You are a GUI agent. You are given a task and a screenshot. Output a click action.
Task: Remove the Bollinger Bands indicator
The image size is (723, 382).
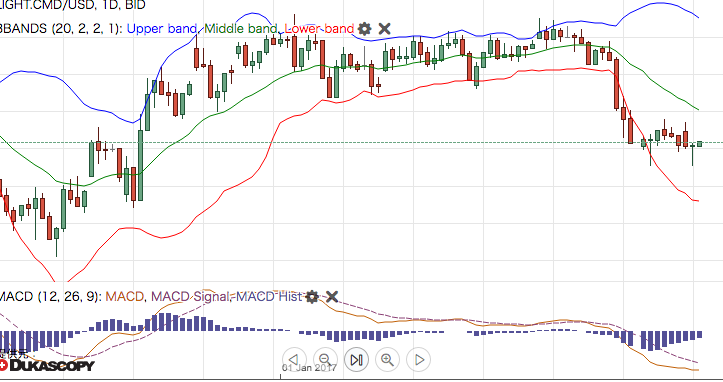coord(384,29)
